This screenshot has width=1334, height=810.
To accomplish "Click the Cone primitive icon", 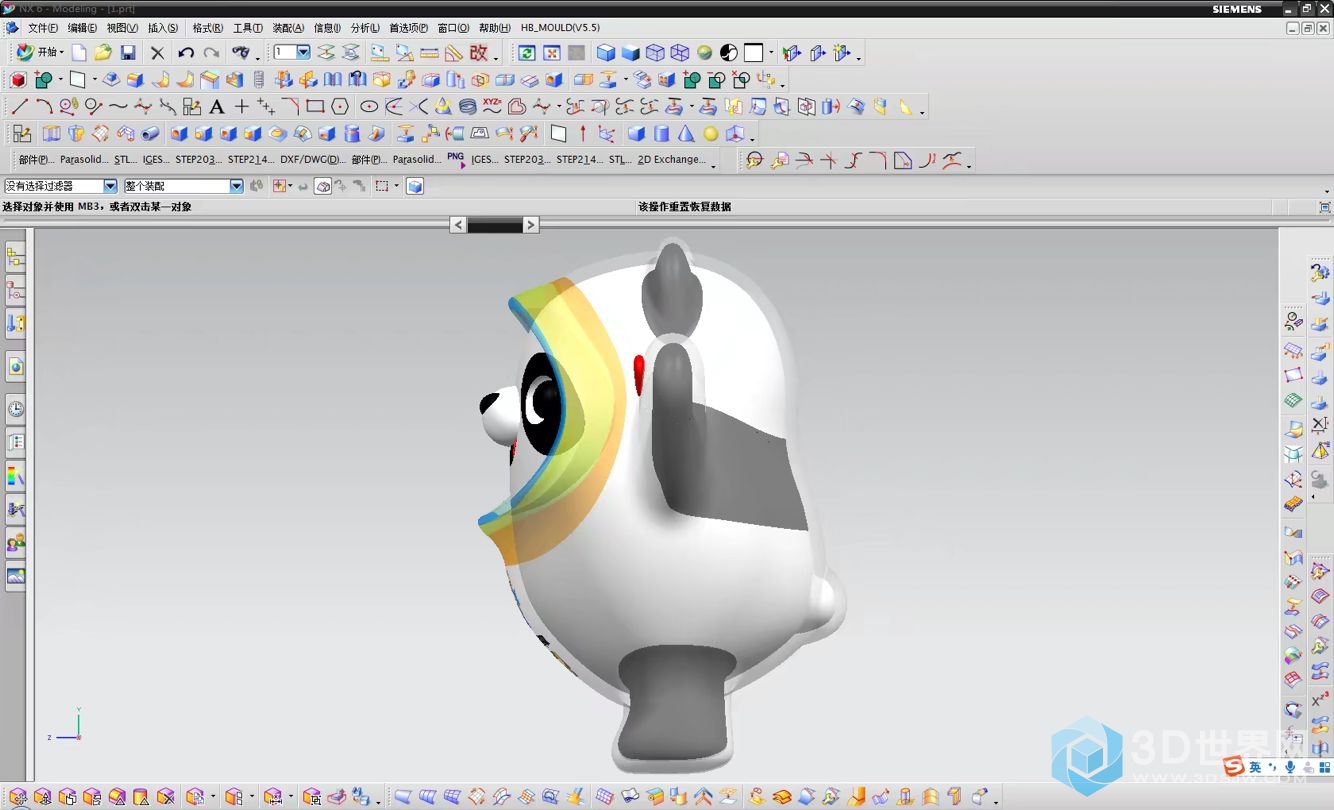I will pos(686,133).
